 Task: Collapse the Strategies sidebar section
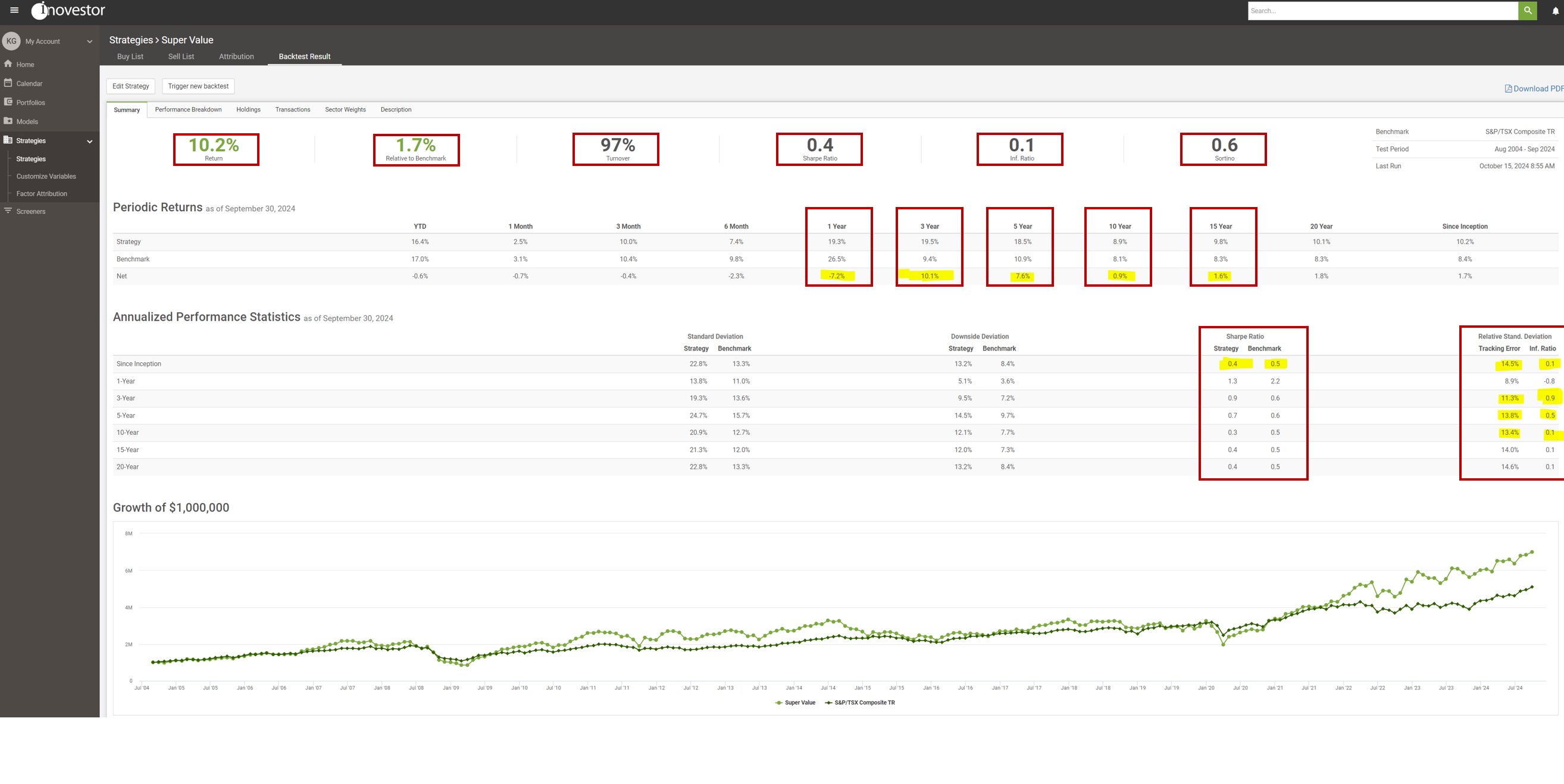[x=90, y=141]
